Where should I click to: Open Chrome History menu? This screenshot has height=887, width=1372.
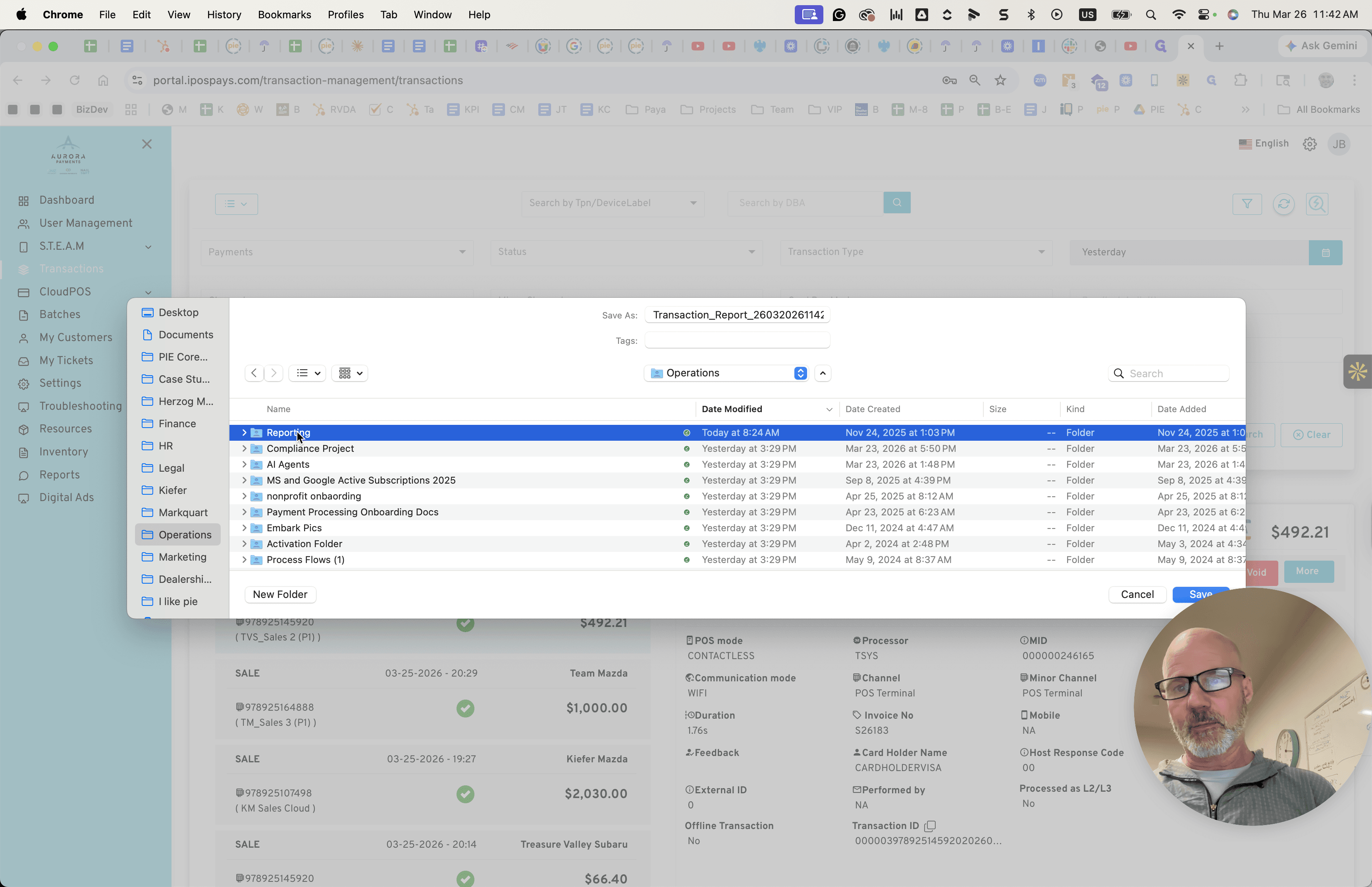(224, 14)
